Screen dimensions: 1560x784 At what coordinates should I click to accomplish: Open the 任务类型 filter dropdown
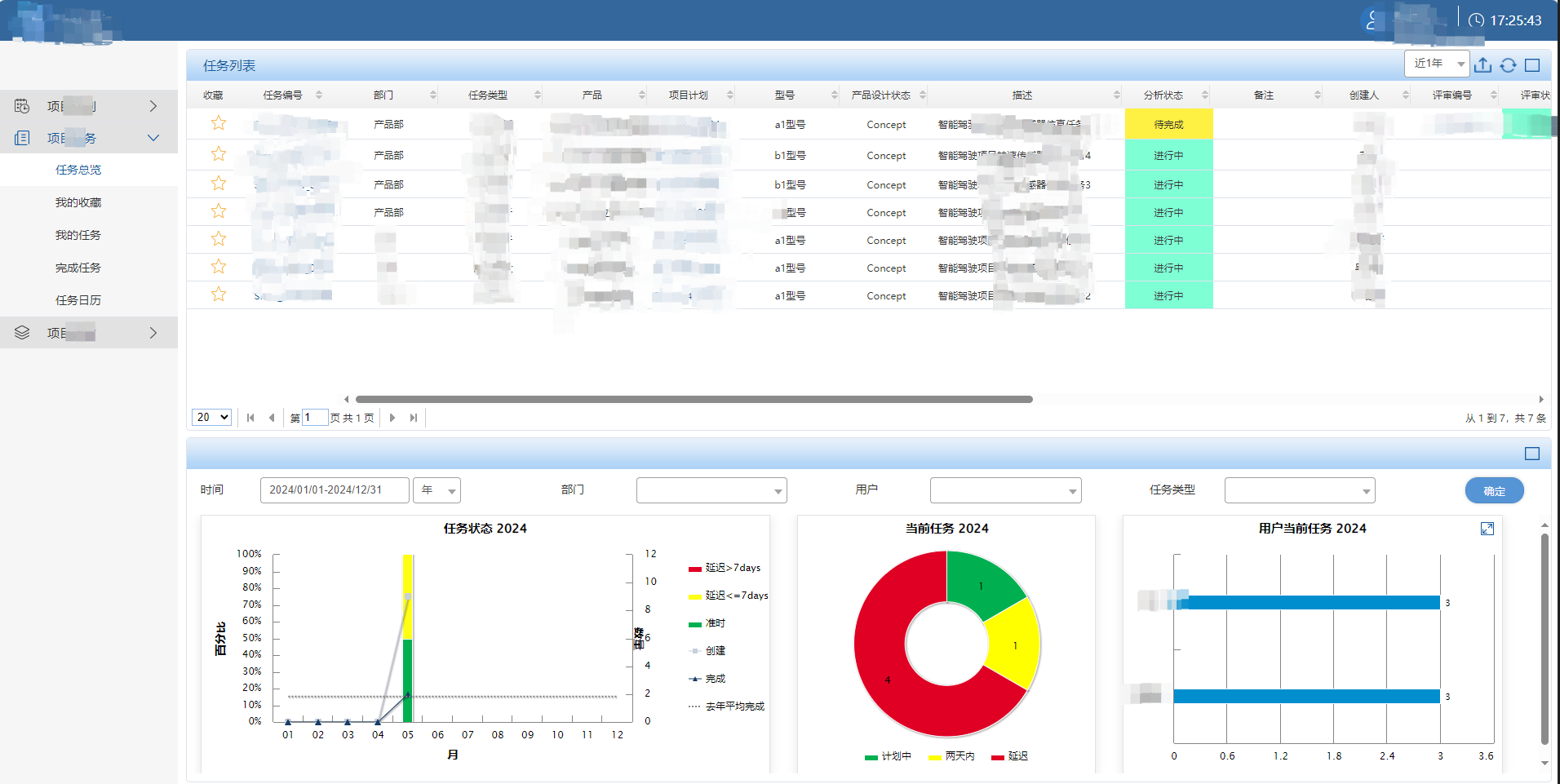1300,490
